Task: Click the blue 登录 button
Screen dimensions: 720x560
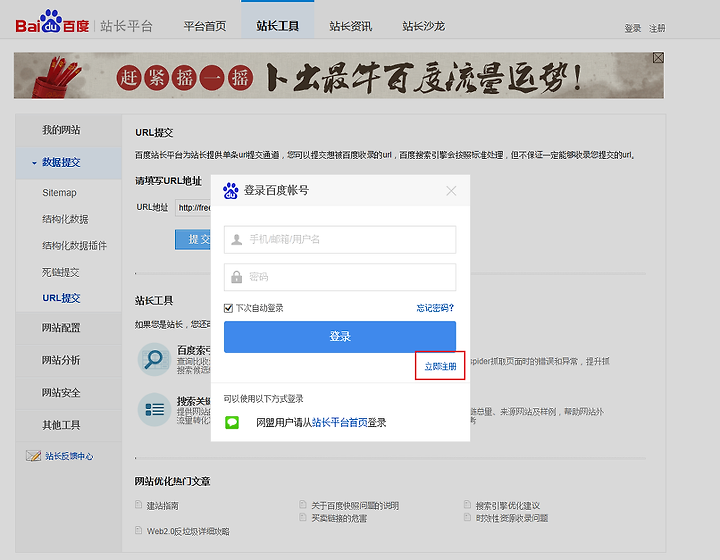Action: (x=340, y=336)
